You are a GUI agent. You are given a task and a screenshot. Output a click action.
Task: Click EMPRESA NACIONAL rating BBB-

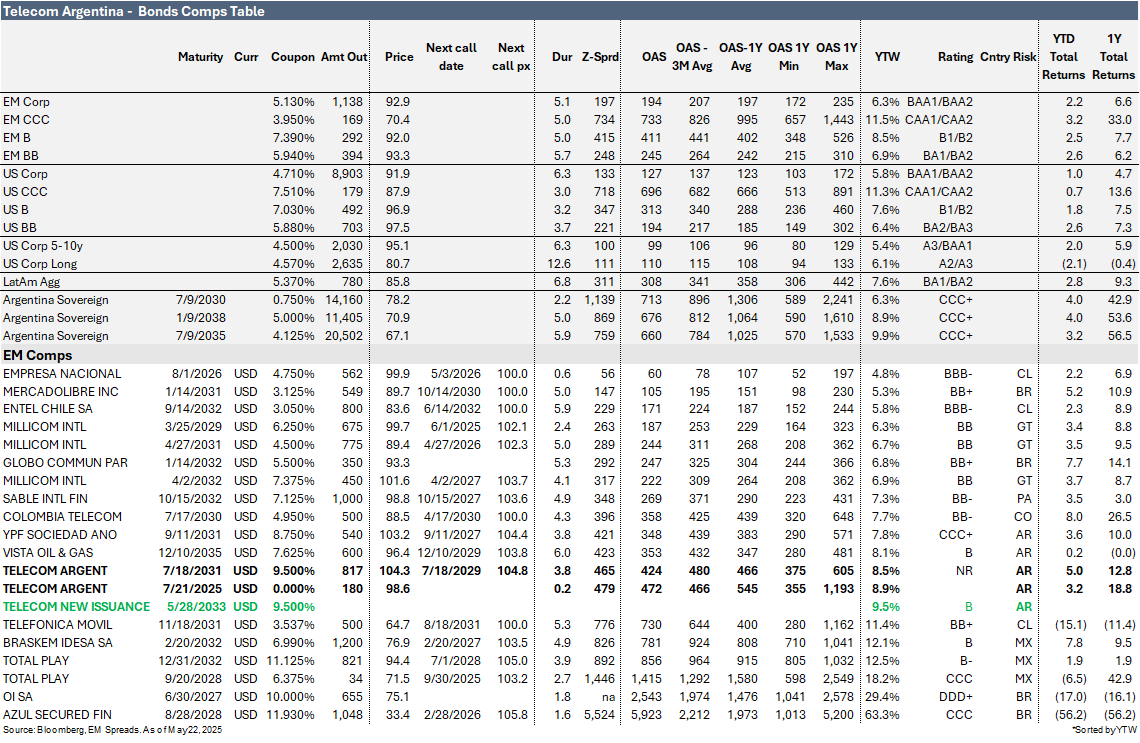point(958,374)
